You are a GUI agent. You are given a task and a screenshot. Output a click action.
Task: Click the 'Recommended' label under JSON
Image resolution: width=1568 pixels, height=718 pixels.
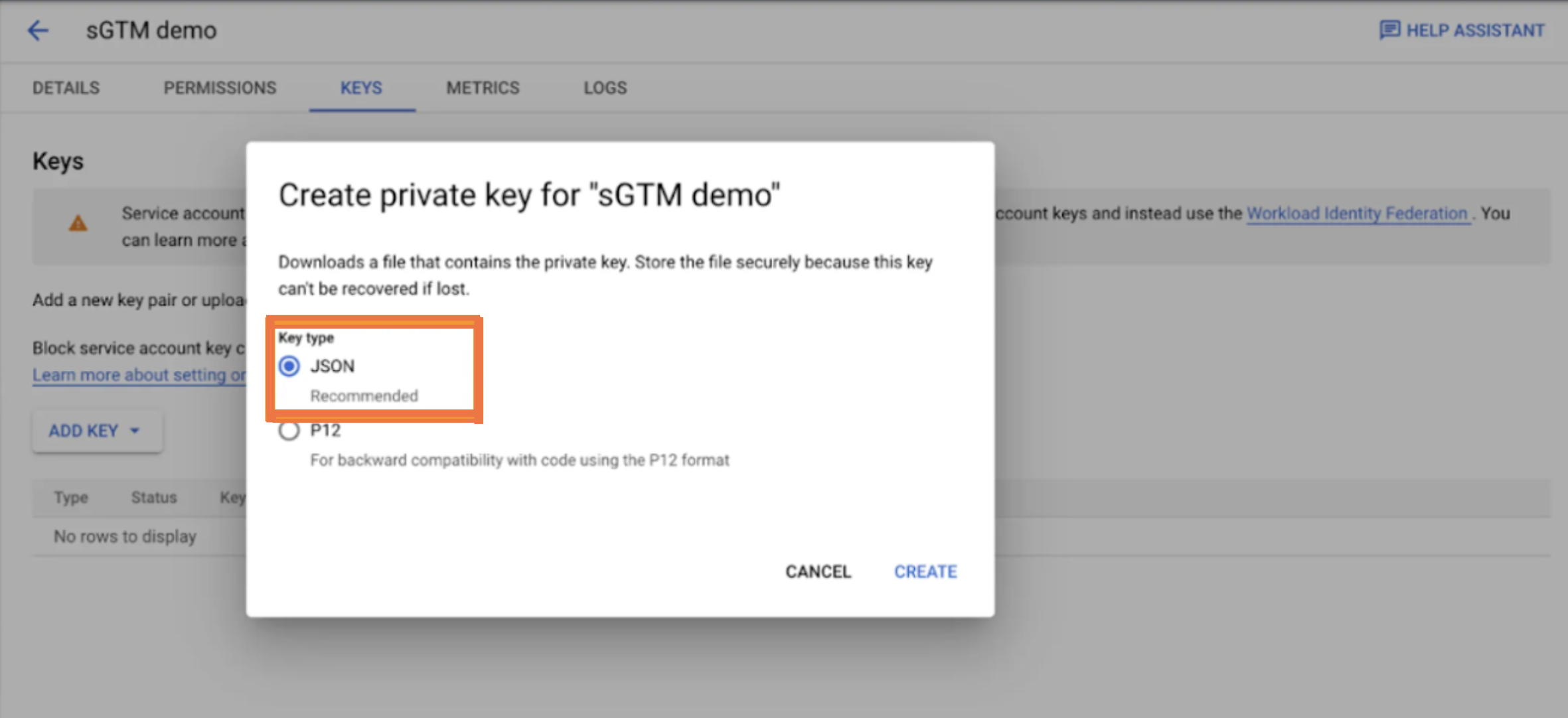pyautogui.click(x=364, y=396)
